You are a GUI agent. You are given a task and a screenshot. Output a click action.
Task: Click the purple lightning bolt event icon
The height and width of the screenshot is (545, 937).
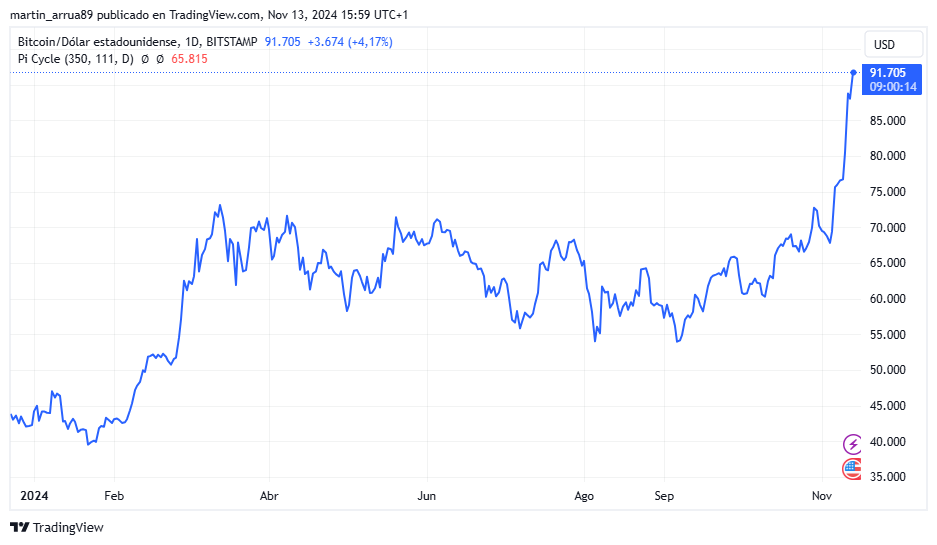point(852,444)
